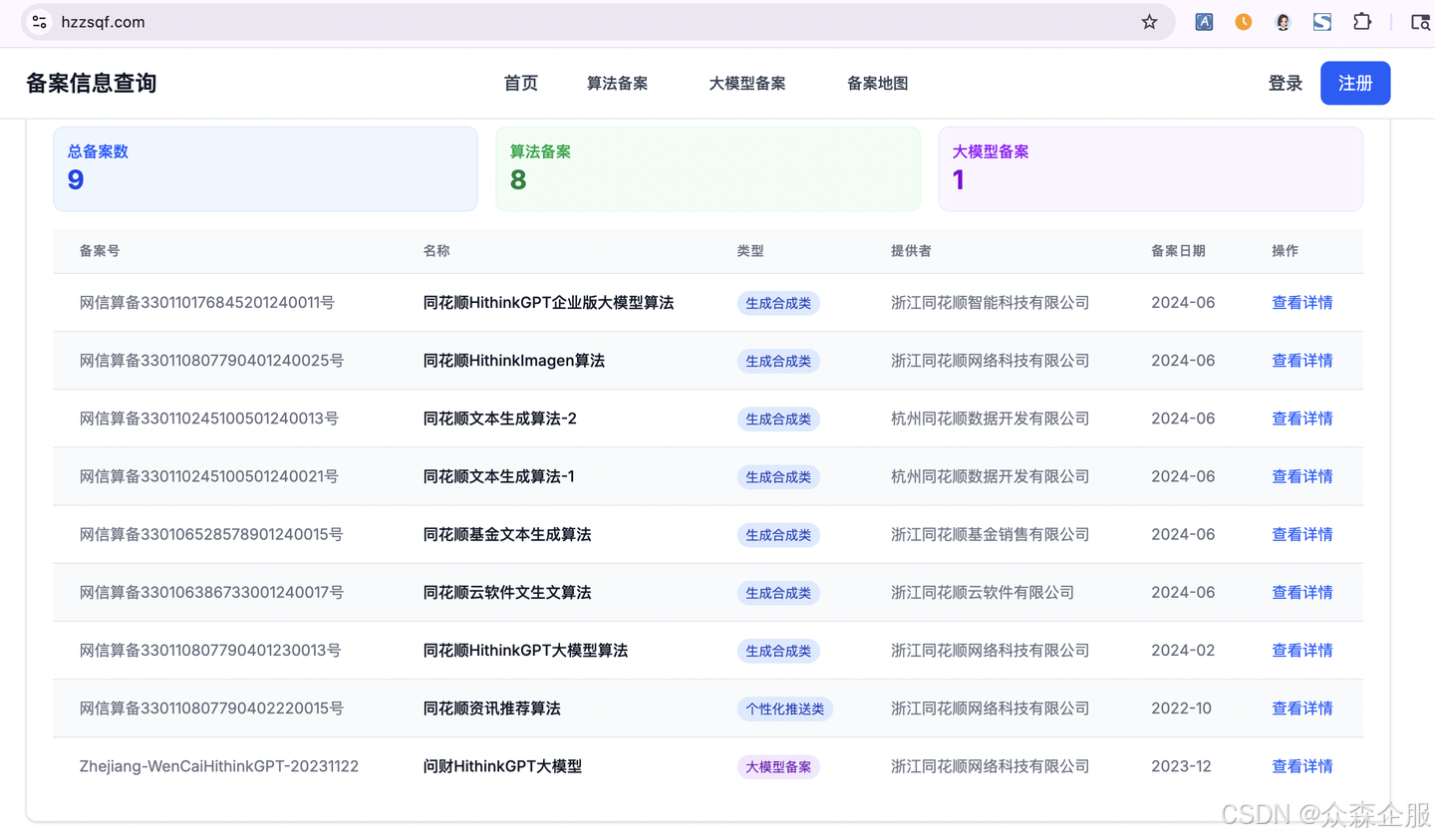Viewport: 1435px width, 840px height.
Task: Select the name 同花顺HithinkGPT企业版大模型算法
Action: 548,303
